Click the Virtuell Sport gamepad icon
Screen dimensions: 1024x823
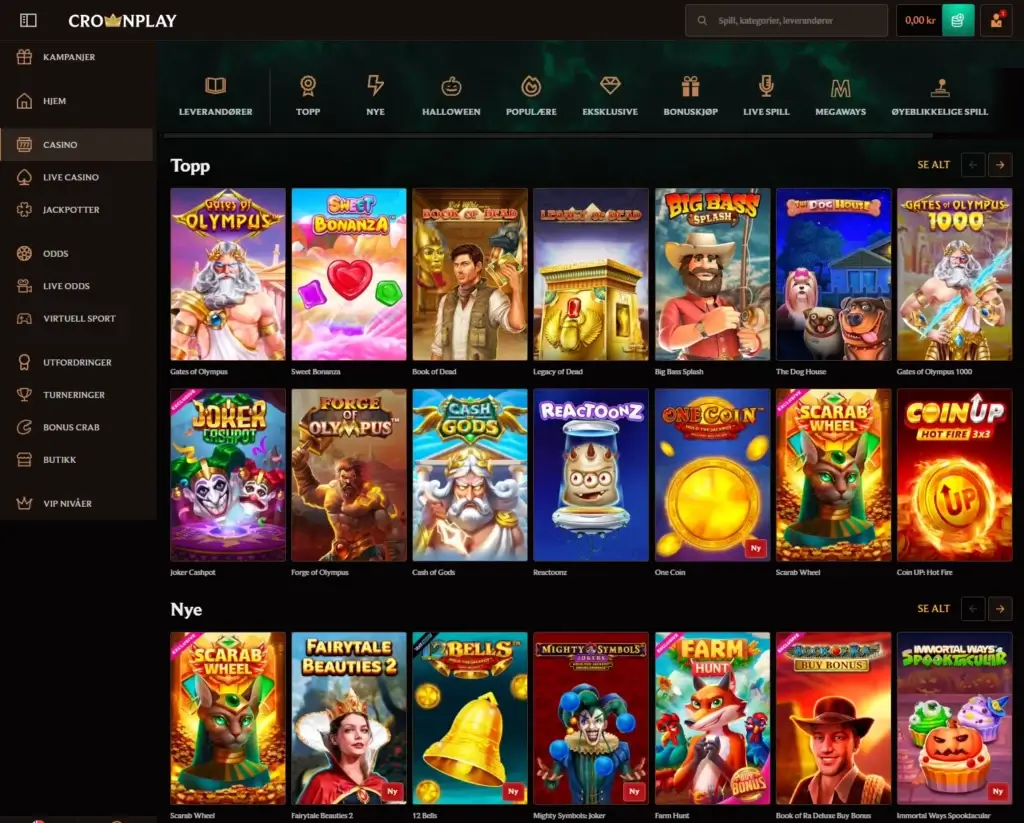click(24, 319)
